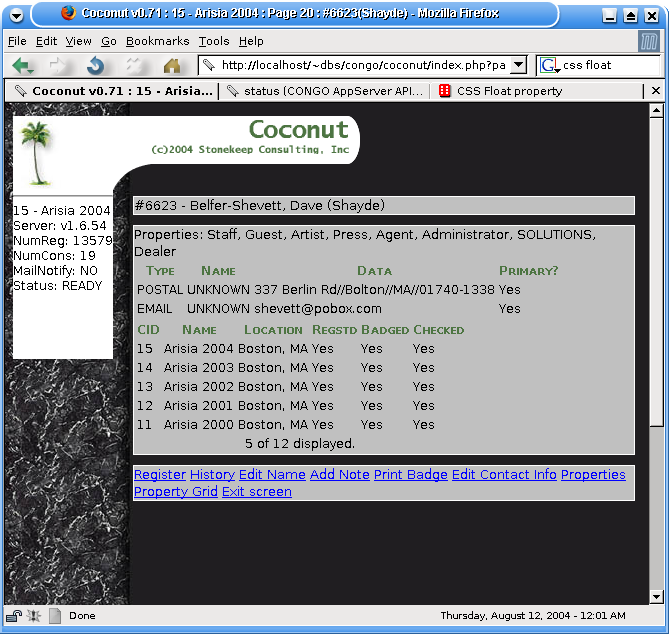Click the #6623 Belfer-Shevett header text
The width and height of the screenshot is (669, 634).
click(260, 205)
